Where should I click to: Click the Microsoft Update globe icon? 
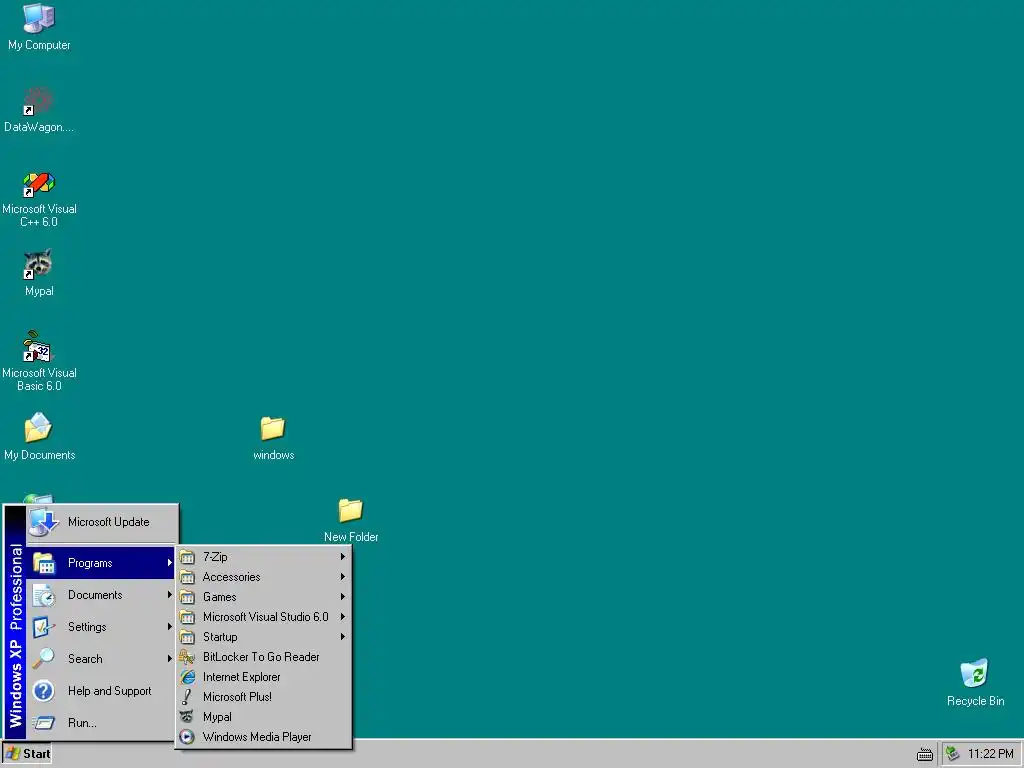[44, 522]
